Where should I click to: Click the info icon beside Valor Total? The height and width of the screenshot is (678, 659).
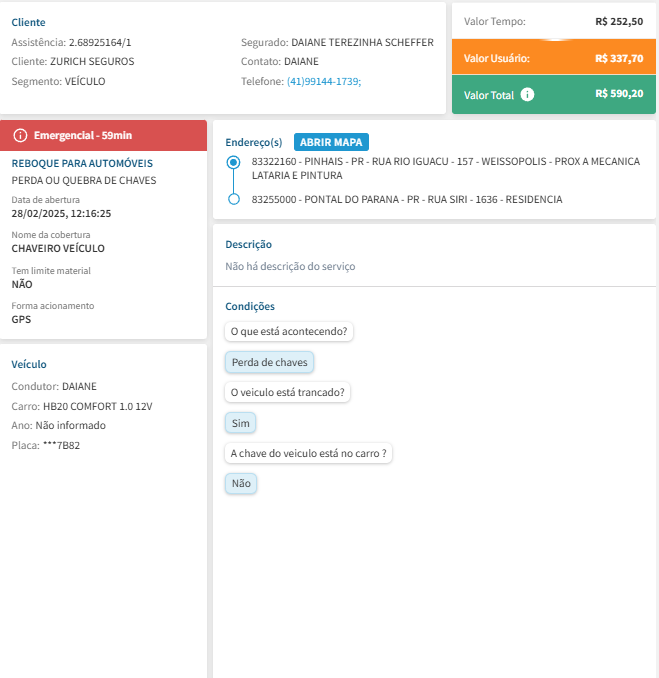click(x=527, y=95)
